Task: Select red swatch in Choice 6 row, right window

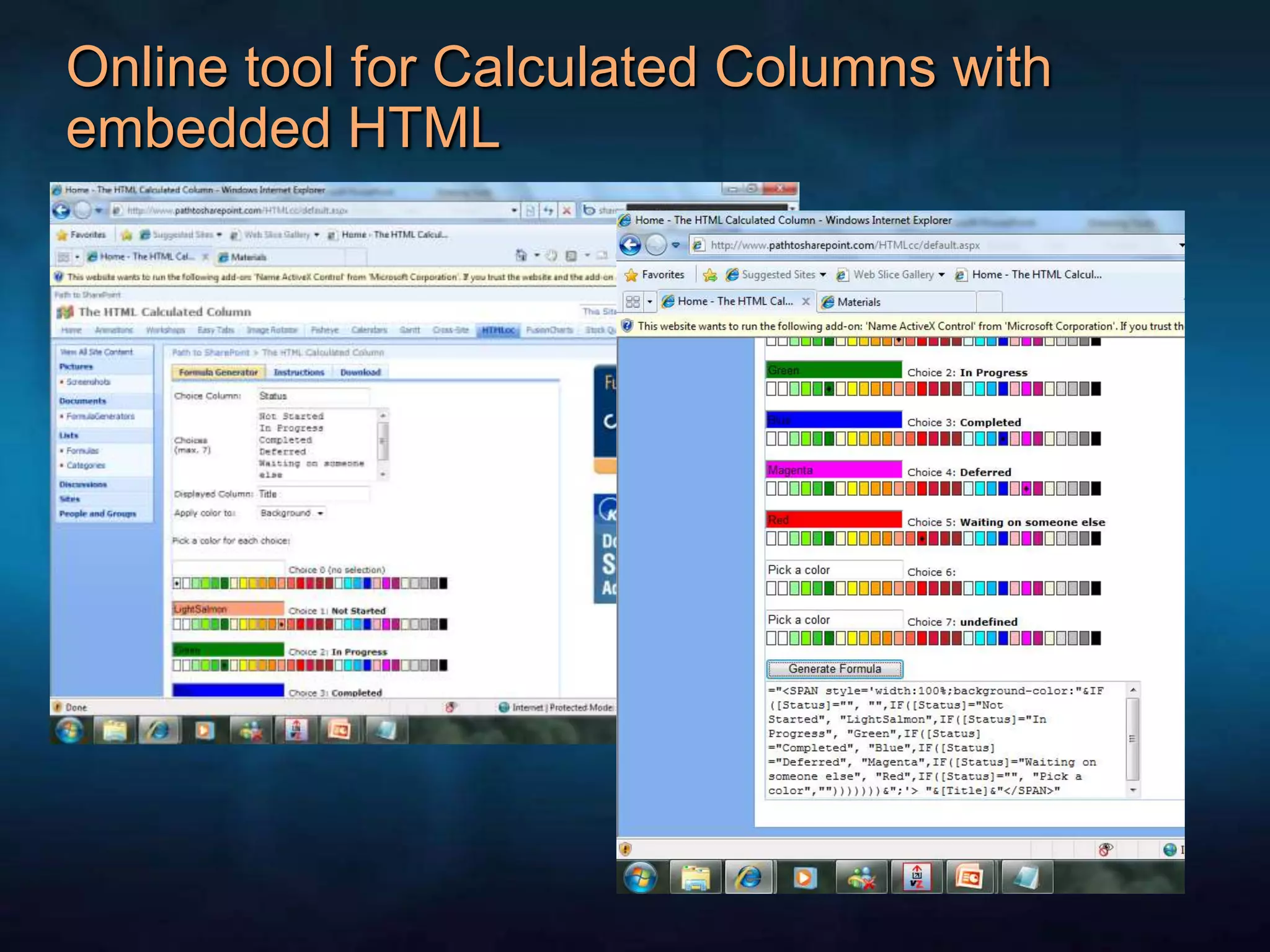Action: click(x=922, y=588)
